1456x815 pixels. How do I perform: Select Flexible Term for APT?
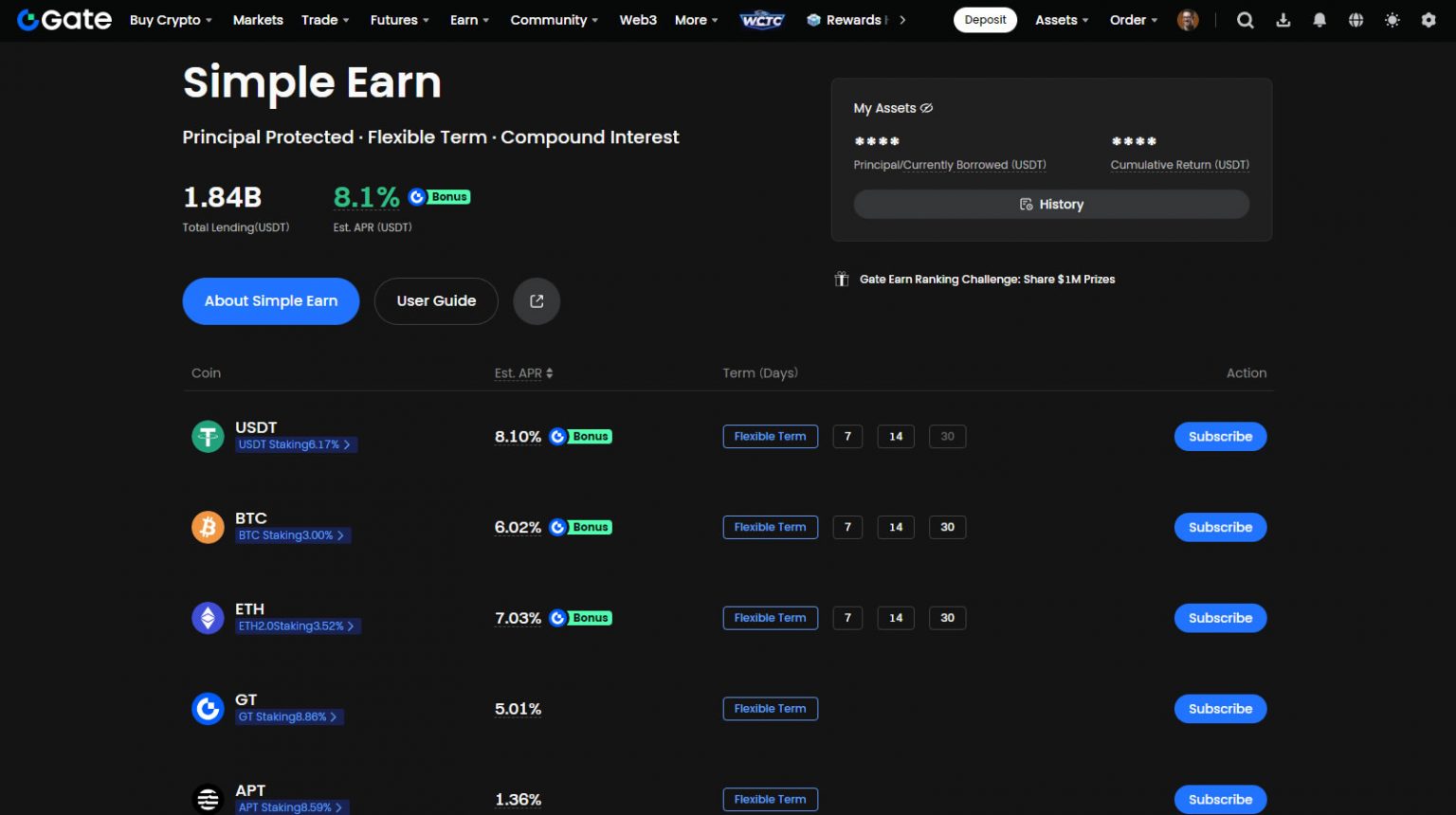click(771, 799)
